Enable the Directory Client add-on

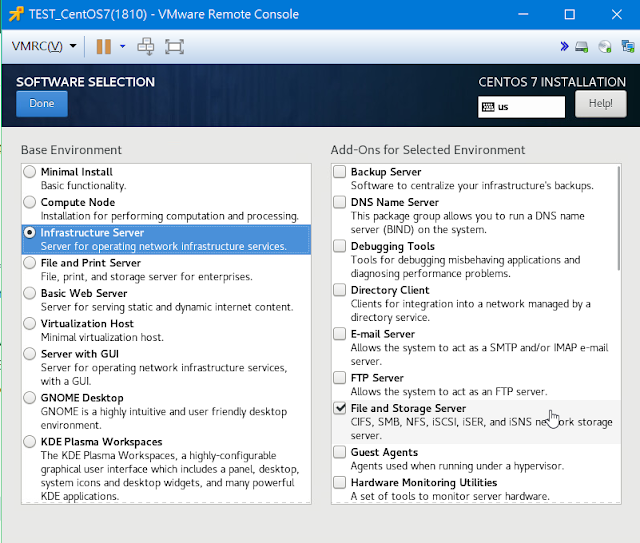click(x=340, y=290)
